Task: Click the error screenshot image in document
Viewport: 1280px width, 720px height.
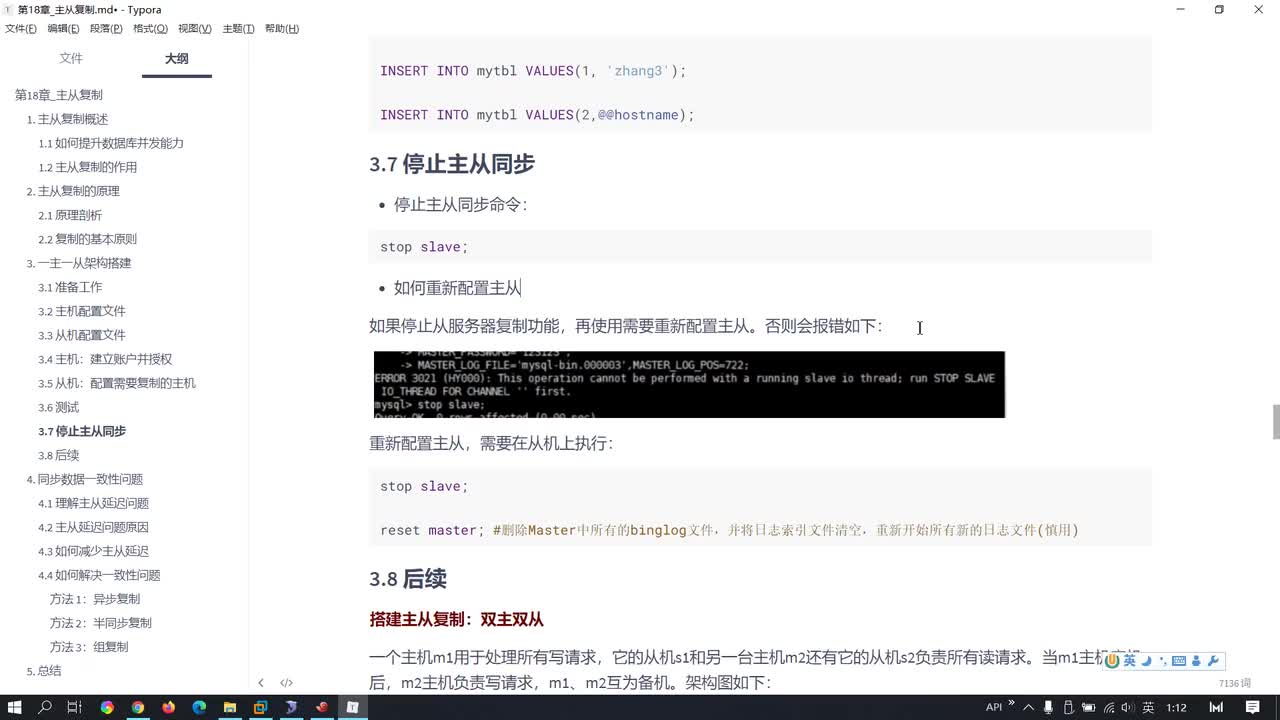Action: point(689,384)
